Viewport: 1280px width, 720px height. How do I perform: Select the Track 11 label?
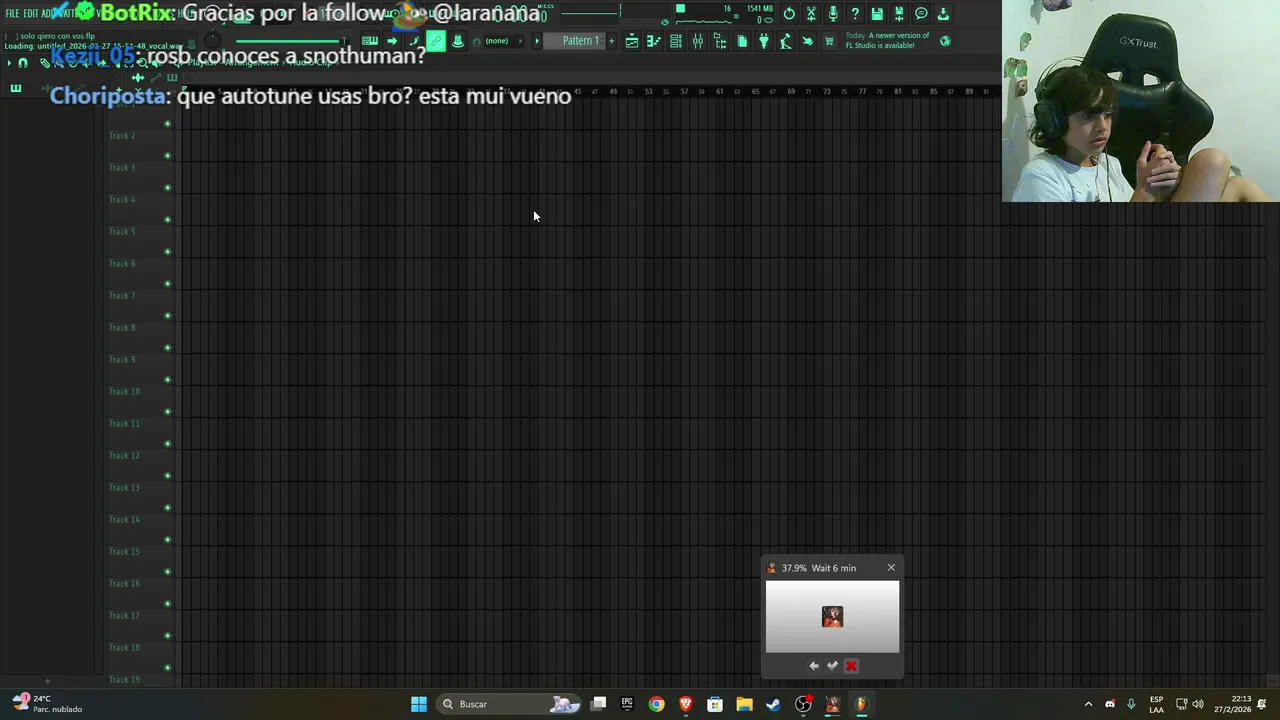coord(124,424)
